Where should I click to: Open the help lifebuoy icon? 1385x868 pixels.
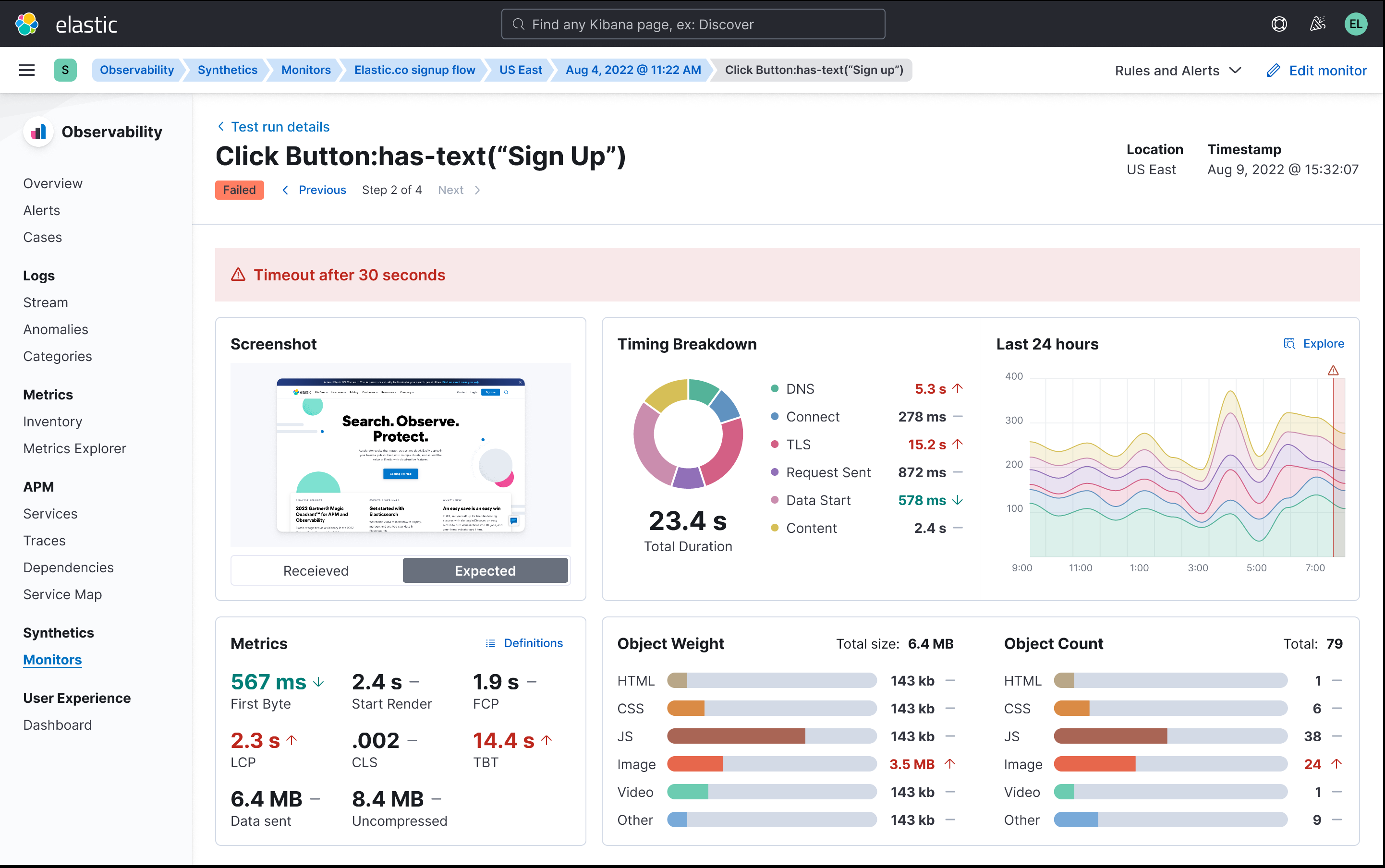(x=1279, y=24)
